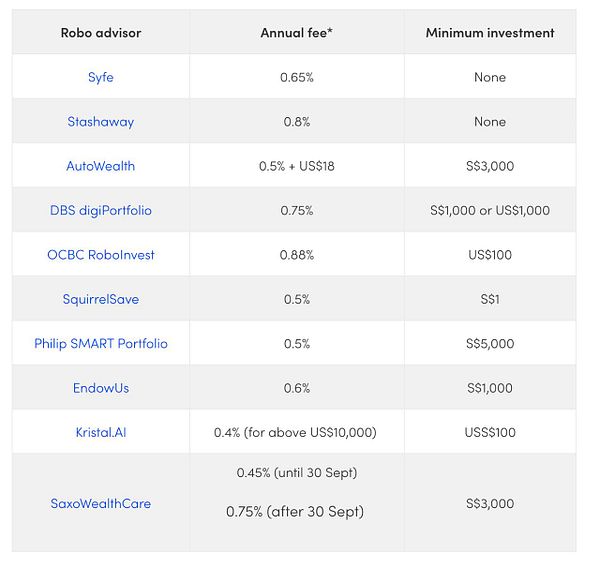
Task: Follow the DBS digiPortfolio link
Action: [x=101, y=210]
